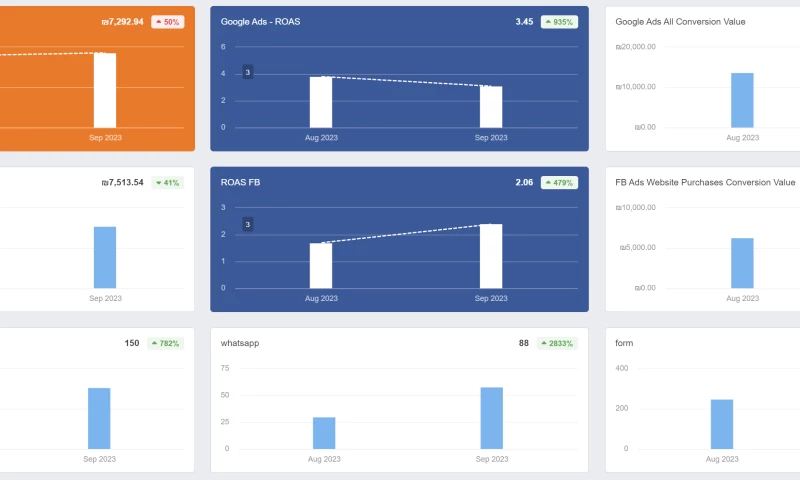Click the 479% change badge on ROAS FB
Viewport: 800px width, 480px height.
click(559, 183)
